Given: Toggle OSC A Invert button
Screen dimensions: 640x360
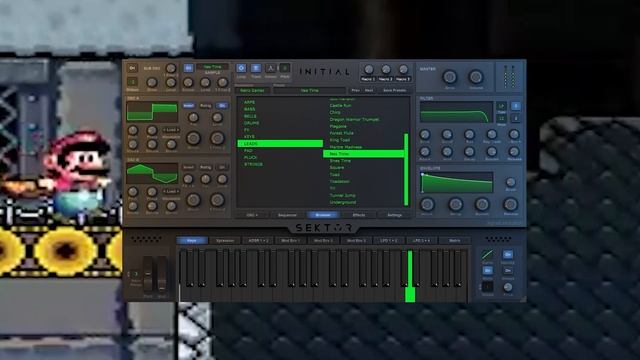Looking at the screenshot, I should (x=188, y=106).
